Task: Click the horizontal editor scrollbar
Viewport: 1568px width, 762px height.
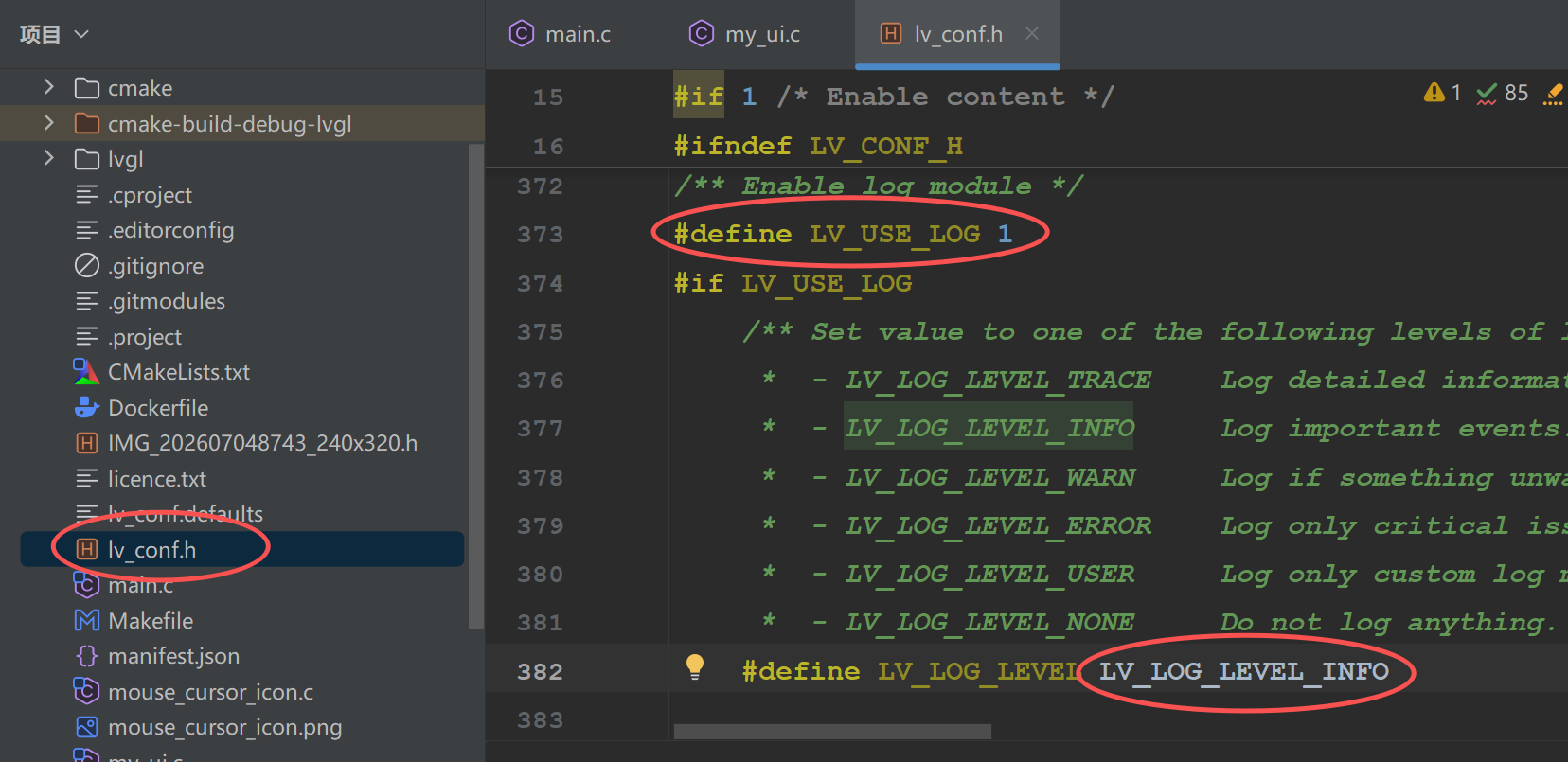Action: click(832, 732)
